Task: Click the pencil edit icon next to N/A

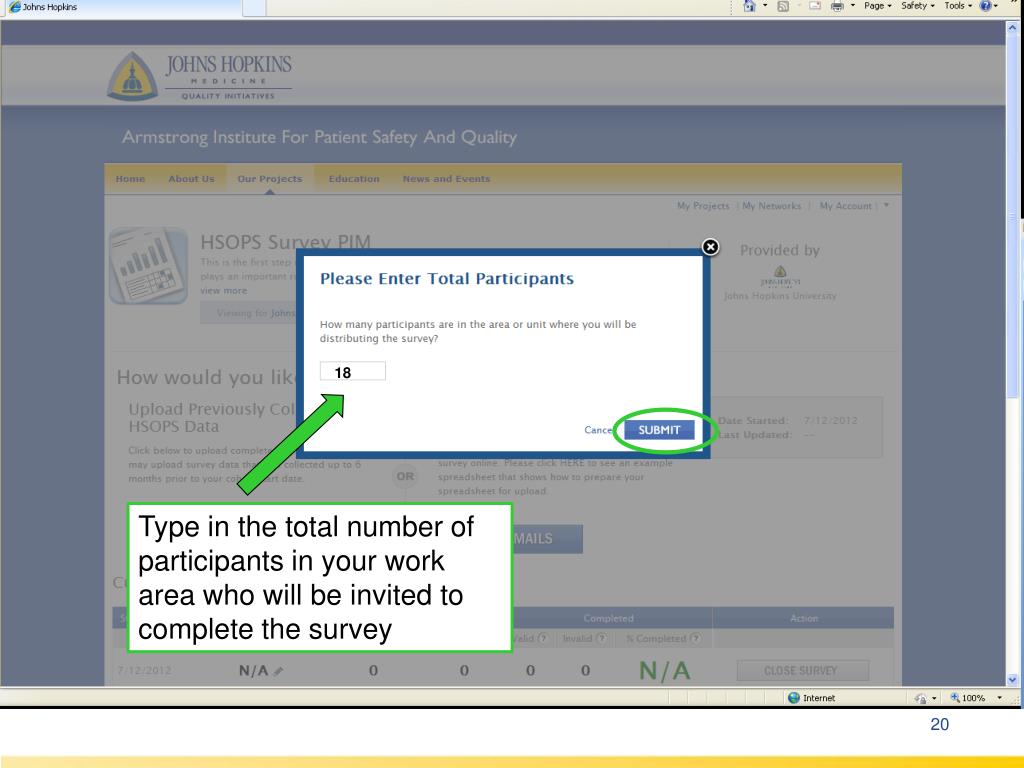Action: (279, 671)
